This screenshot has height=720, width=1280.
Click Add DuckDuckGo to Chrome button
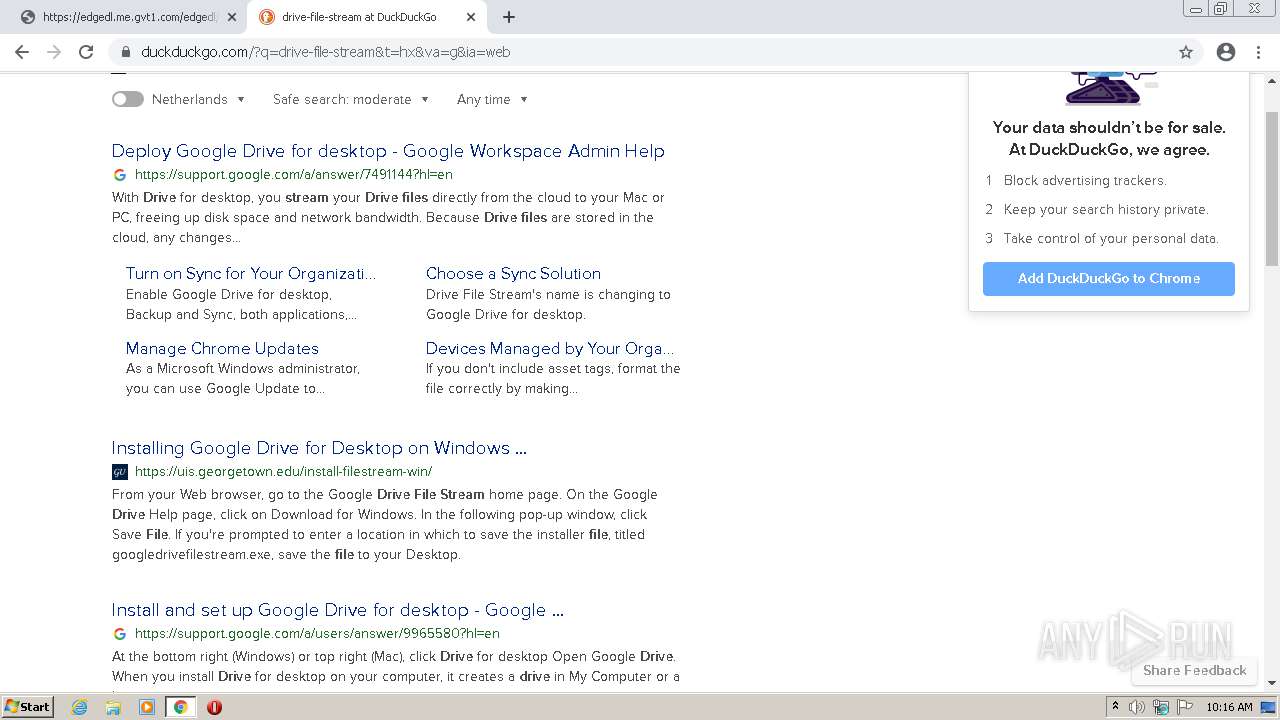point(1109,279)
